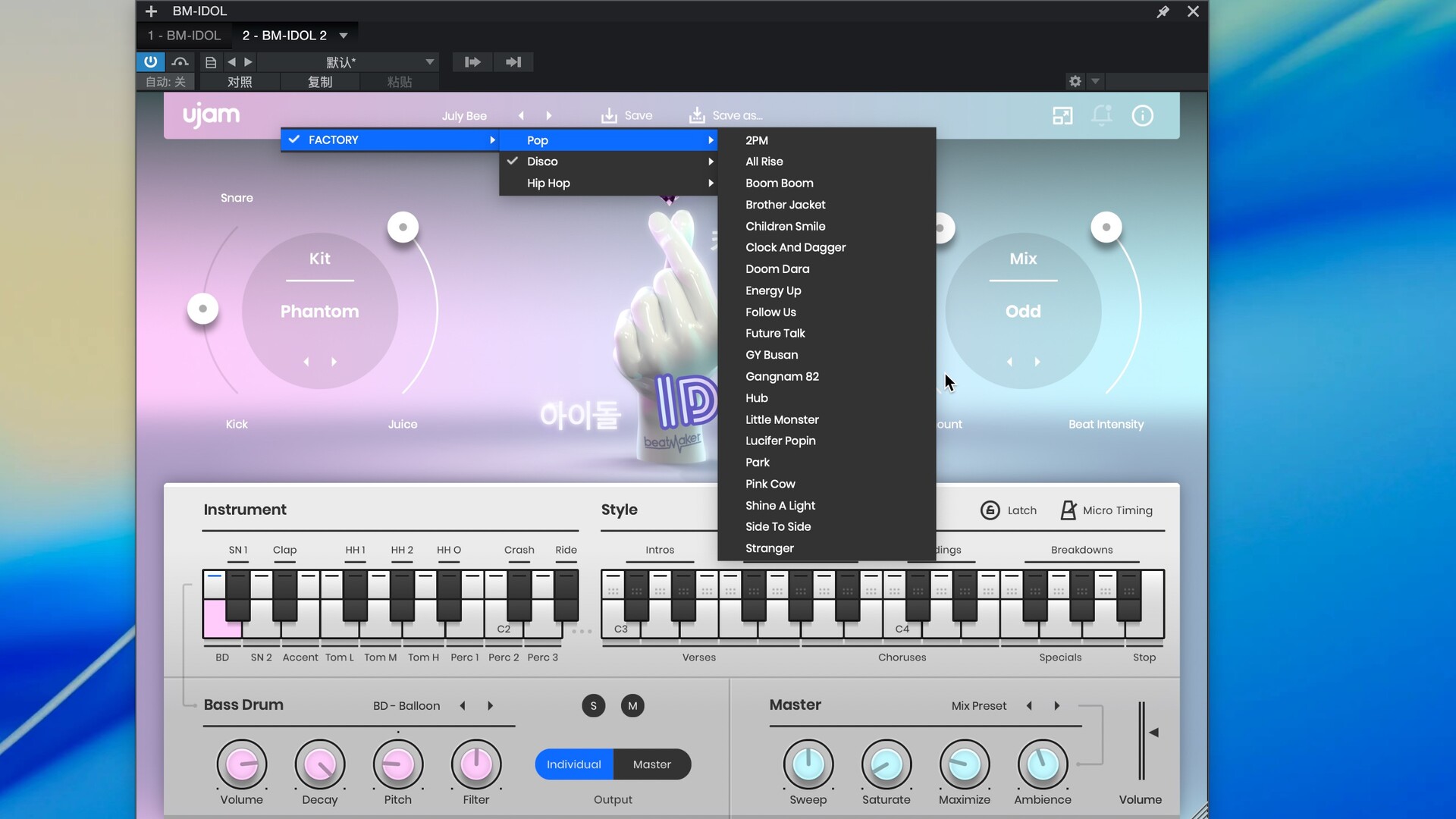Open the 2 - BM-IDOL 2 tab dropdown arrow

[344, 36]
